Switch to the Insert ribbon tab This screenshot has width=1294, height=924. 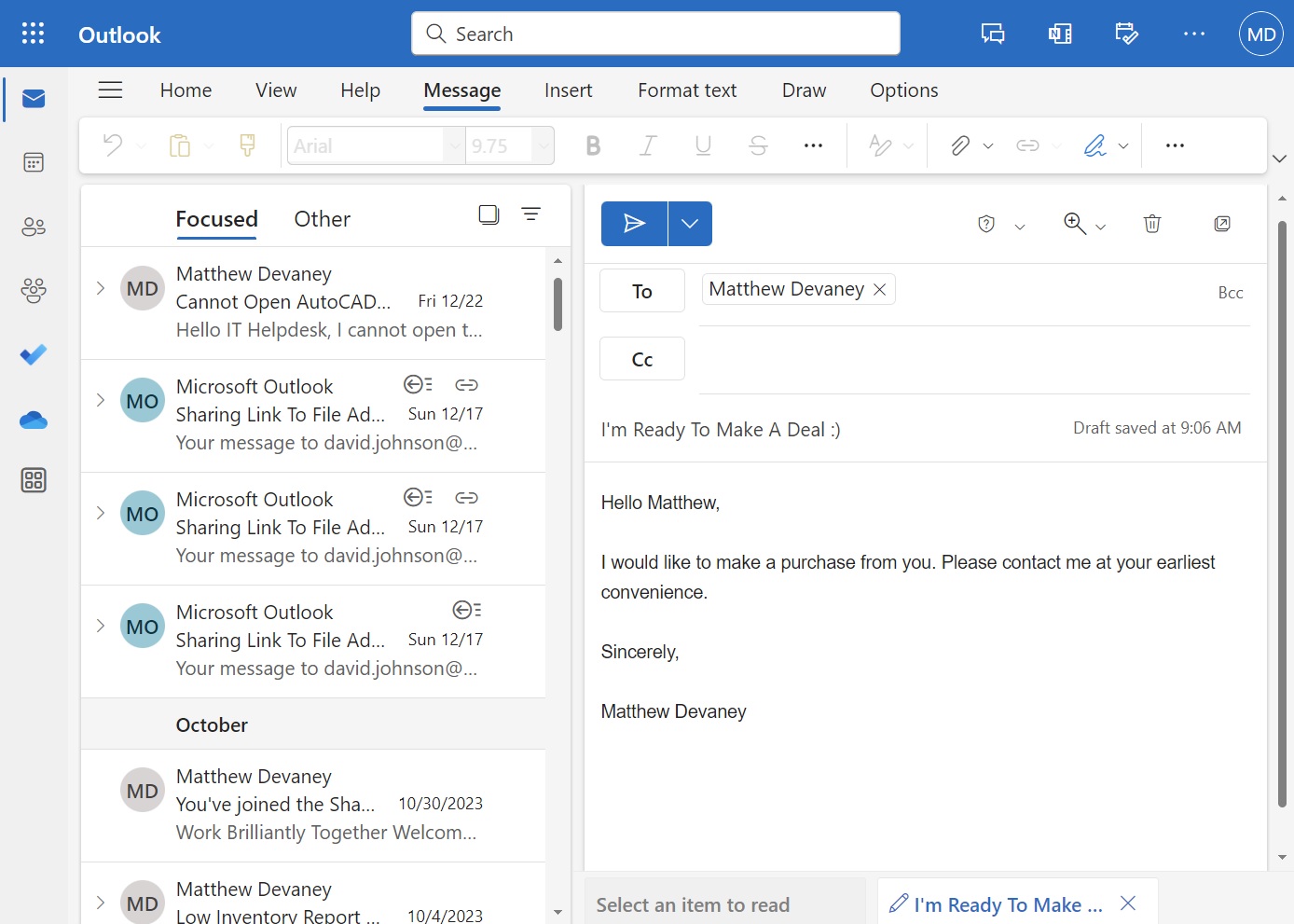[568, 90]
